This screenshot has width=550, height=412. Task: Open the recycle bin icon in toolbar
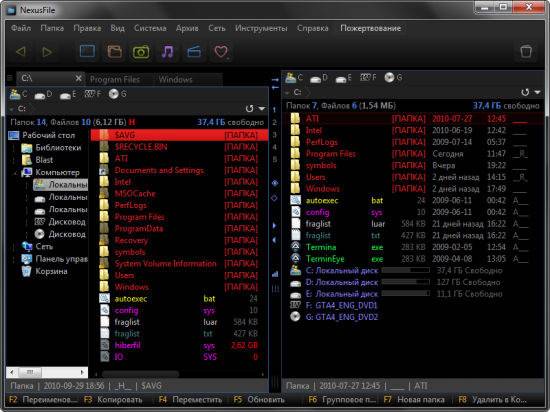tap(526, 52)
